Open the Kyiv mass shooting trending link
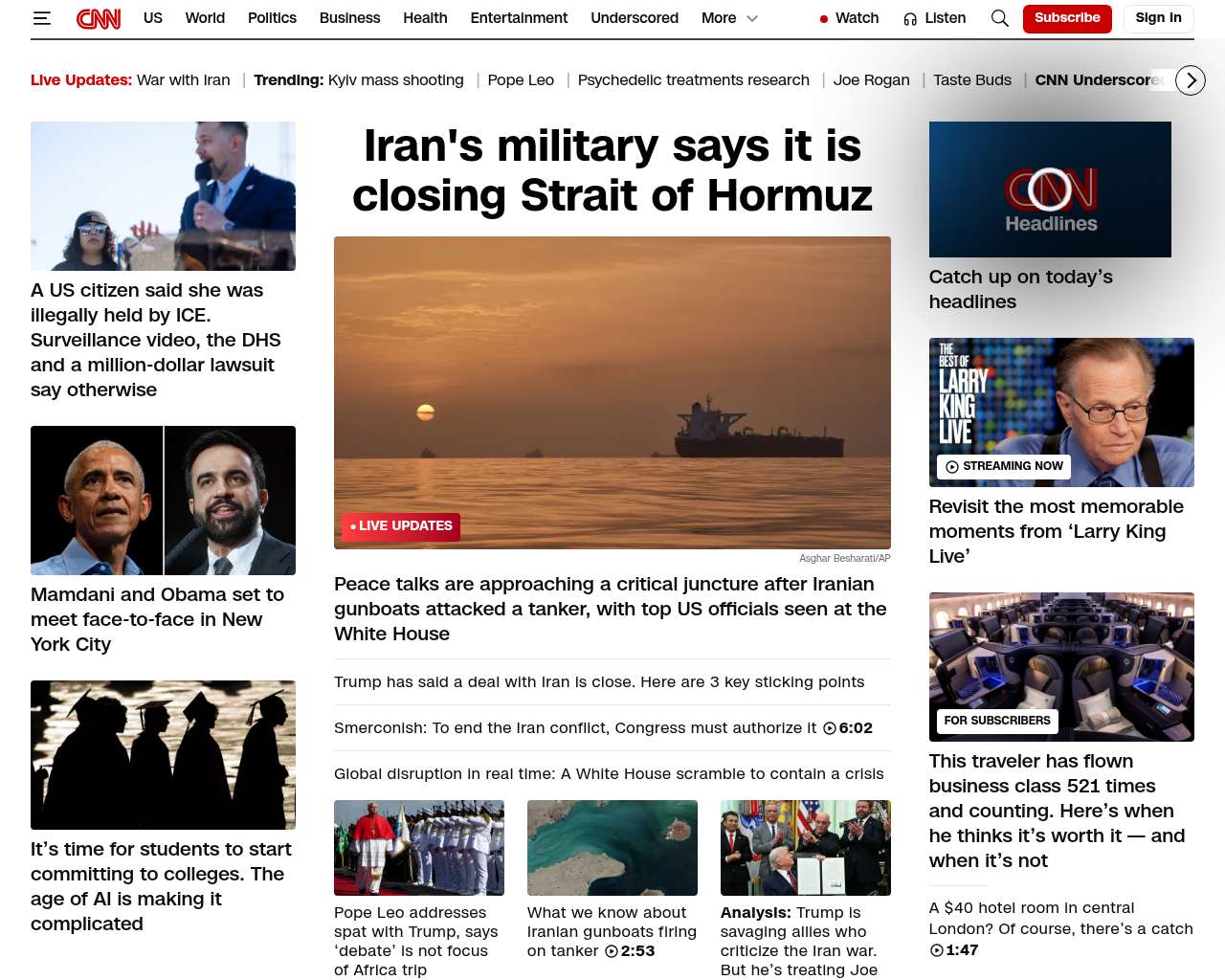1225x980 pixels. [x=395, y=80]
